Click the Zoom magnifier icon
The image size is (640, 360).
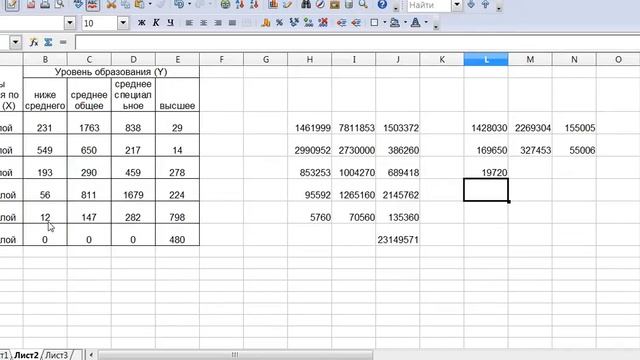363,4
